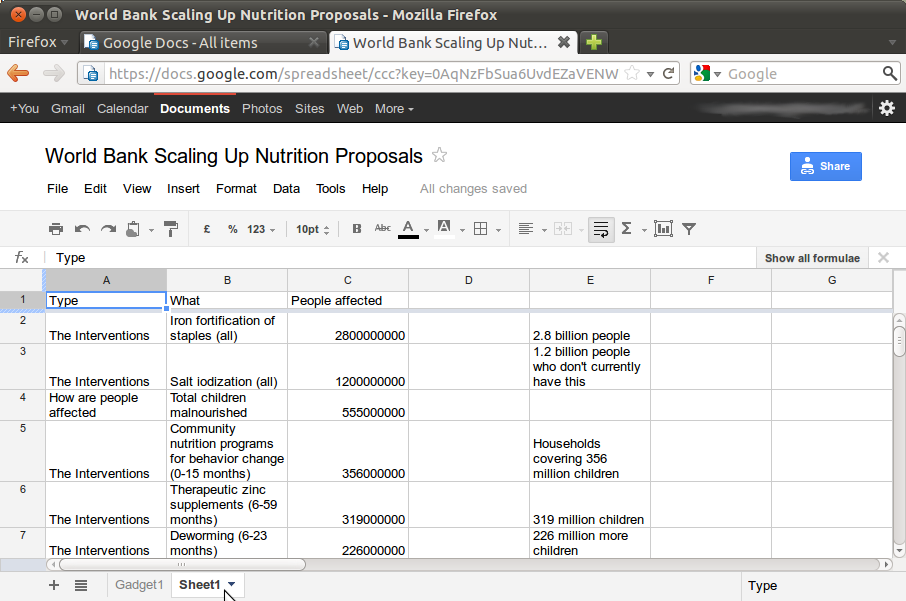Viewport: 906px width, 601px height.
Task: Click the Print icon in the toolbar
Action: point(56,229)
